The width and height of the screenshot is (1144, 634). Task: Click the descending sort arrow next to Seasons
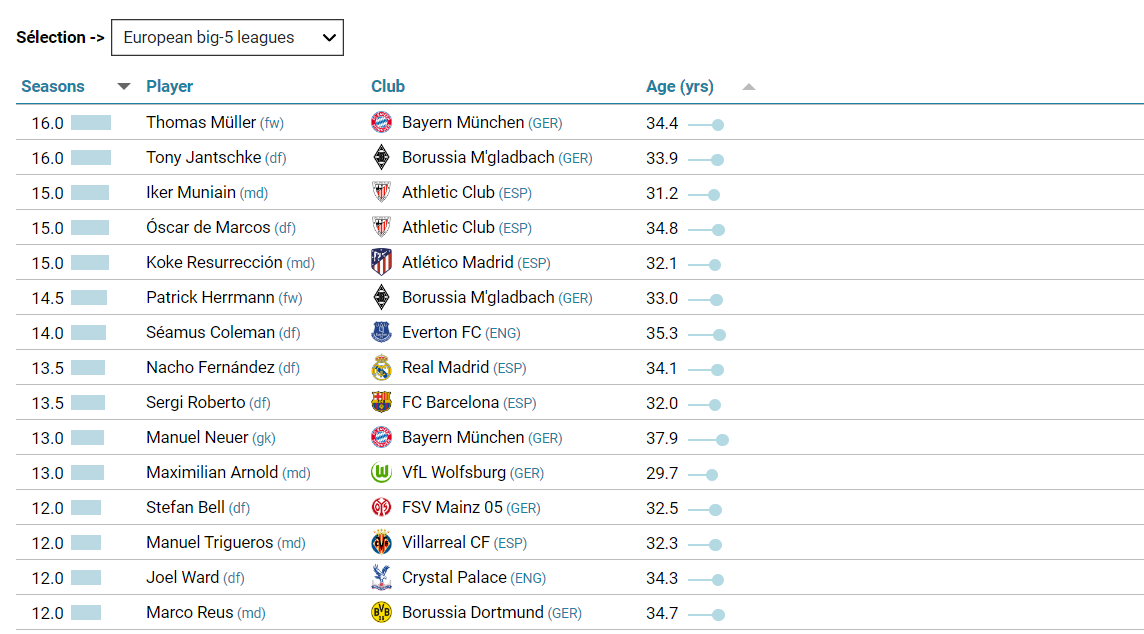coord(124,87)
